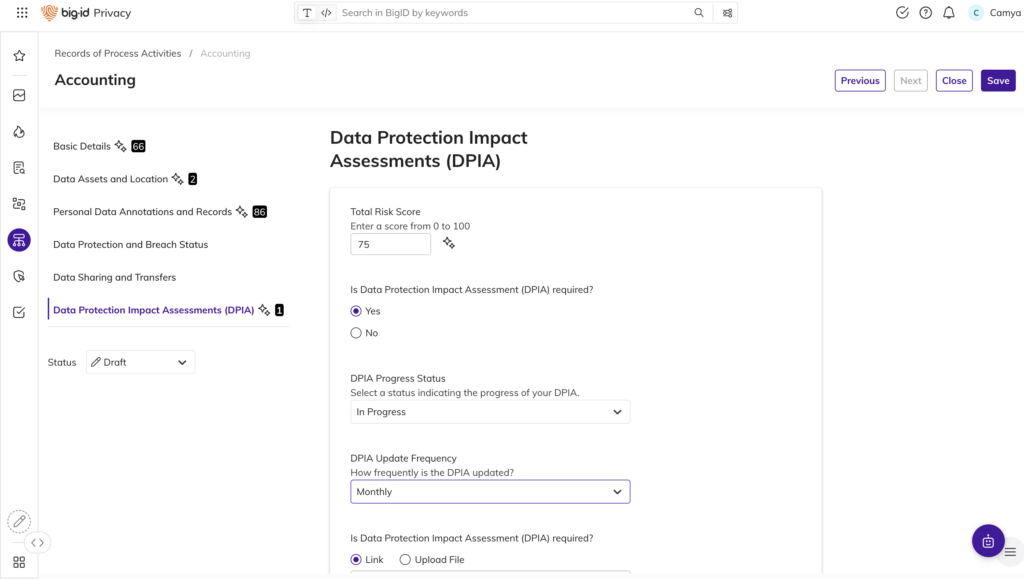
Task: Toggle sidebar expand collapse arrows
Action: [37, 542]
